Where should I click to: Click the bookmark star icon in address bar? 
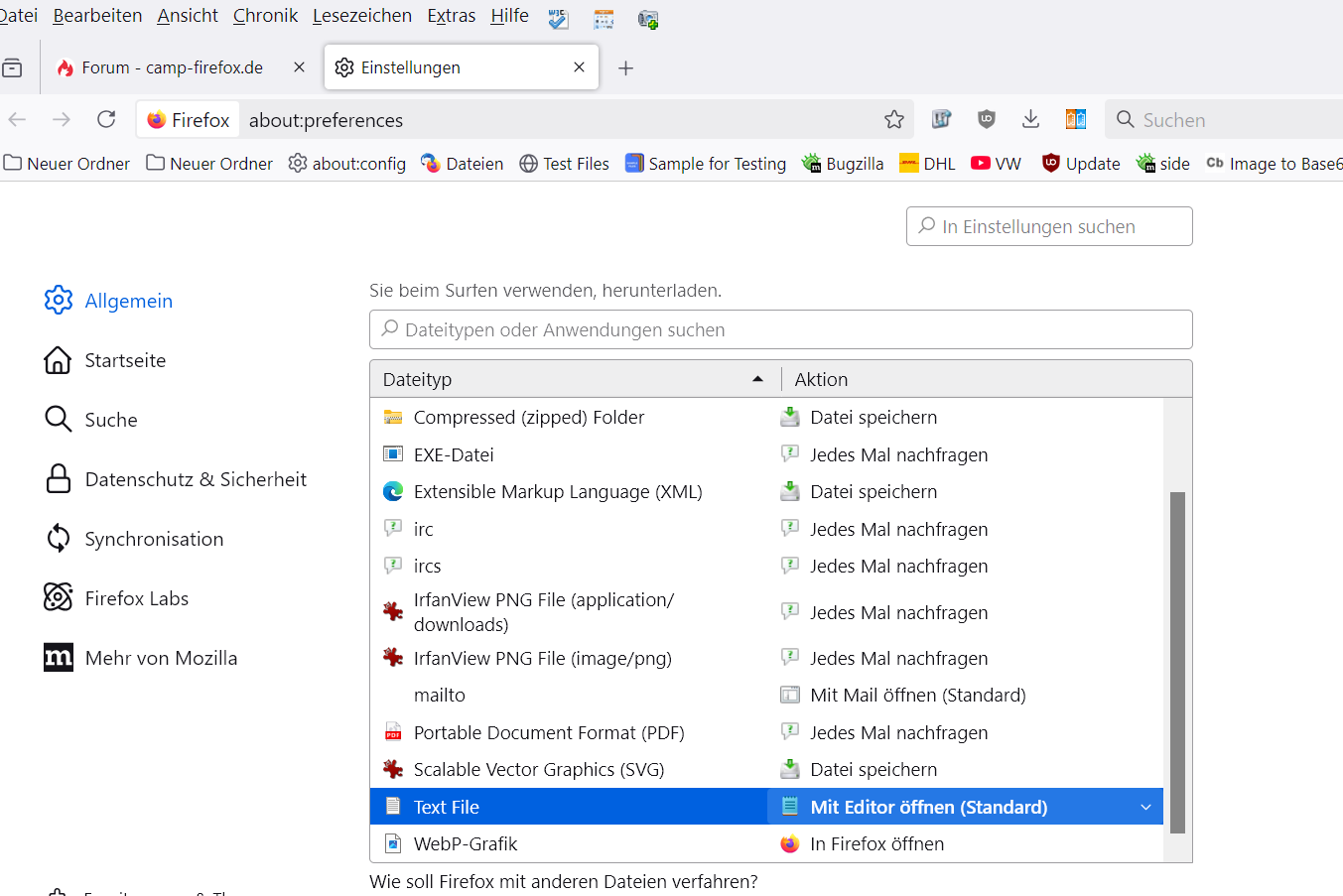click(x=893, y=120)
